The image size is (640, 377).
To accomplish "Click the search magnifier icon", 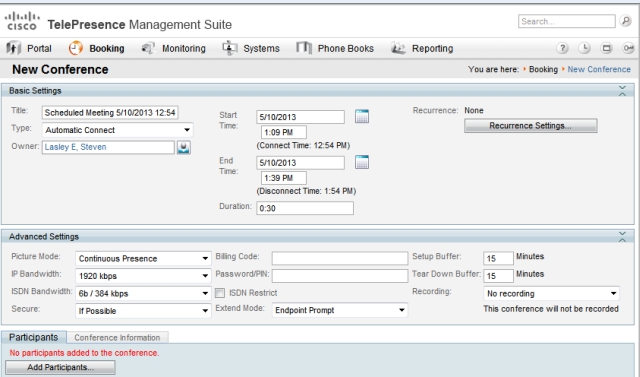I will pos(625,21).
